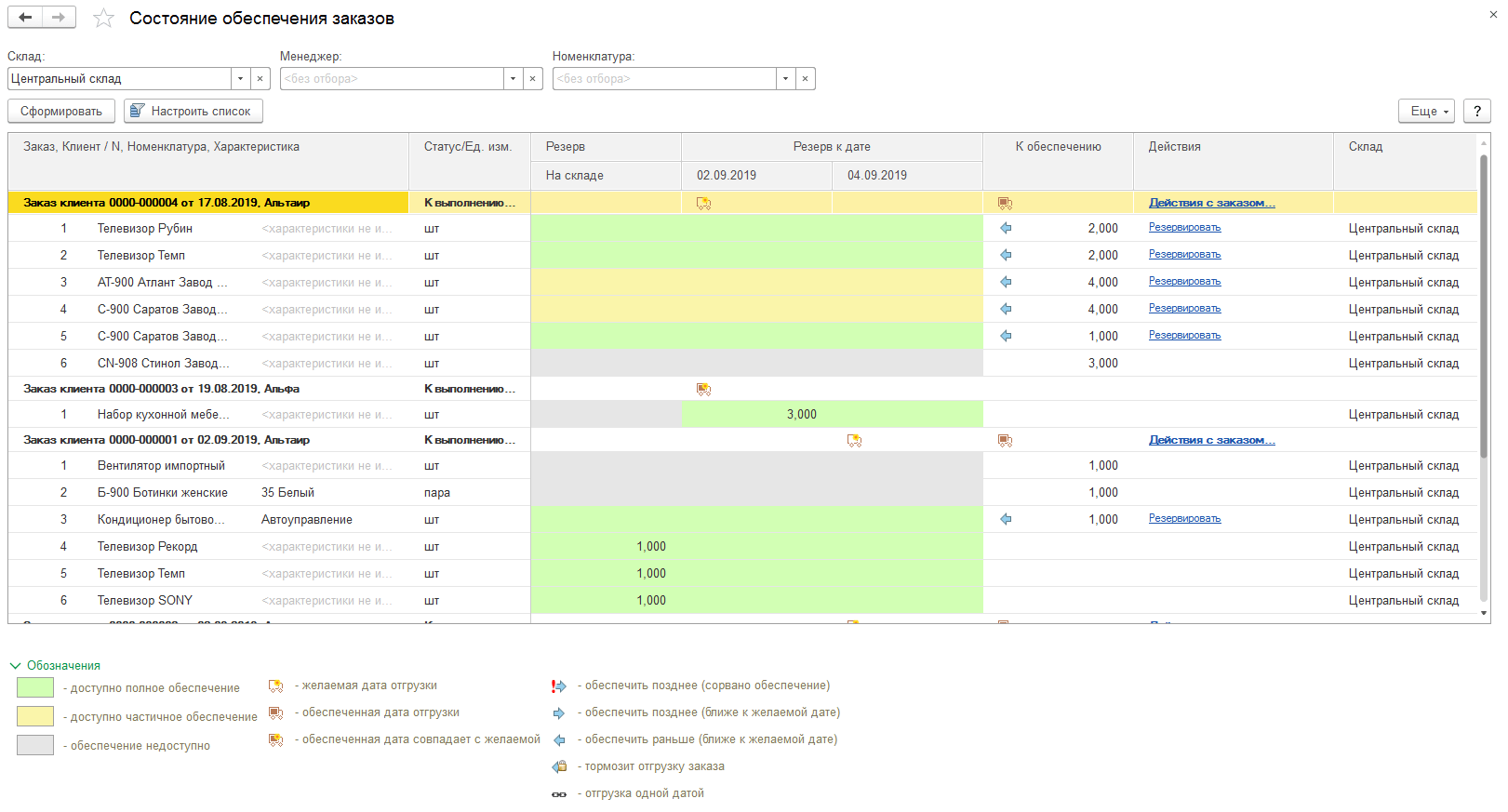Click blue arrow icon in Кондиционер бытовой row
Viewport: 1508px width, 812px height.
pyautogui.click(x=1006, y=519)
